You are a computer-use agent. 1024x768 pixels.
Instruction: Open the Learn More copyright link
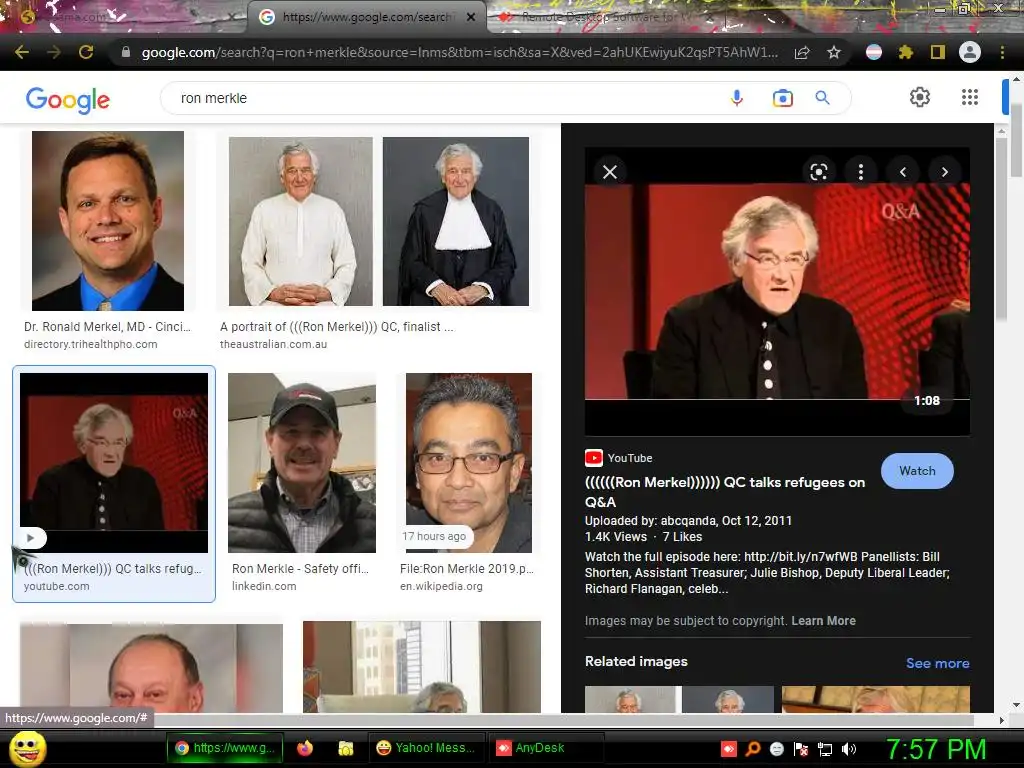pyautogui.click(x=823, y=620)
